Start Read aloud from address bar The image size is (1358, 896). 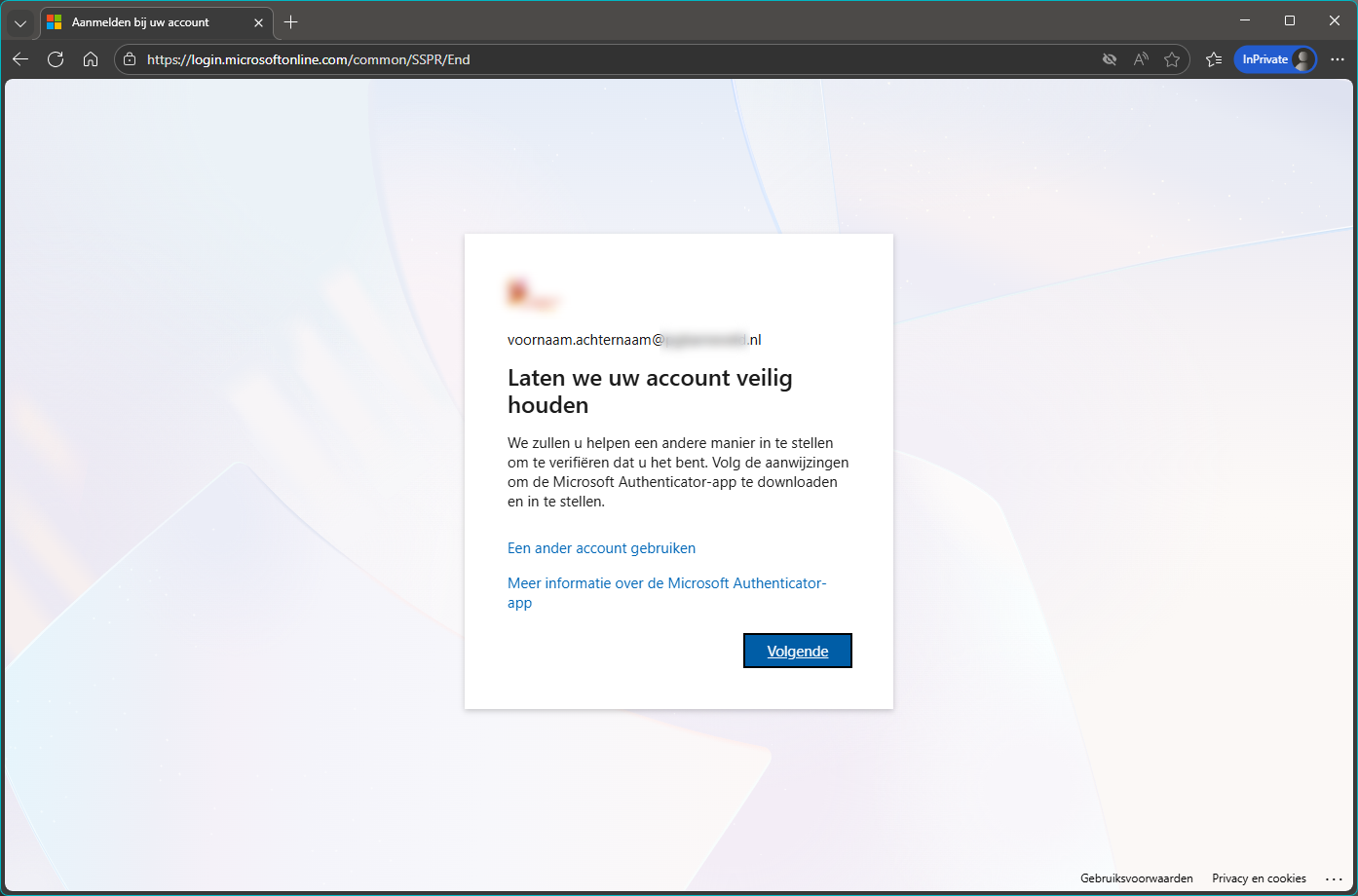1140,59
